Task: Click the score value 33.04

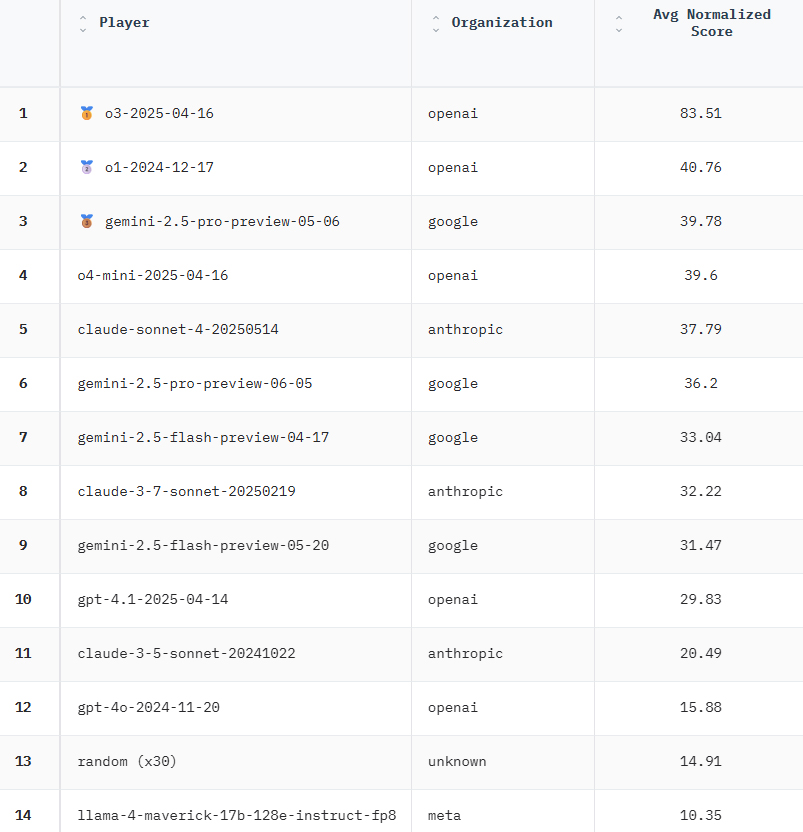Action: pyautogui.click(x=701, y=437)
